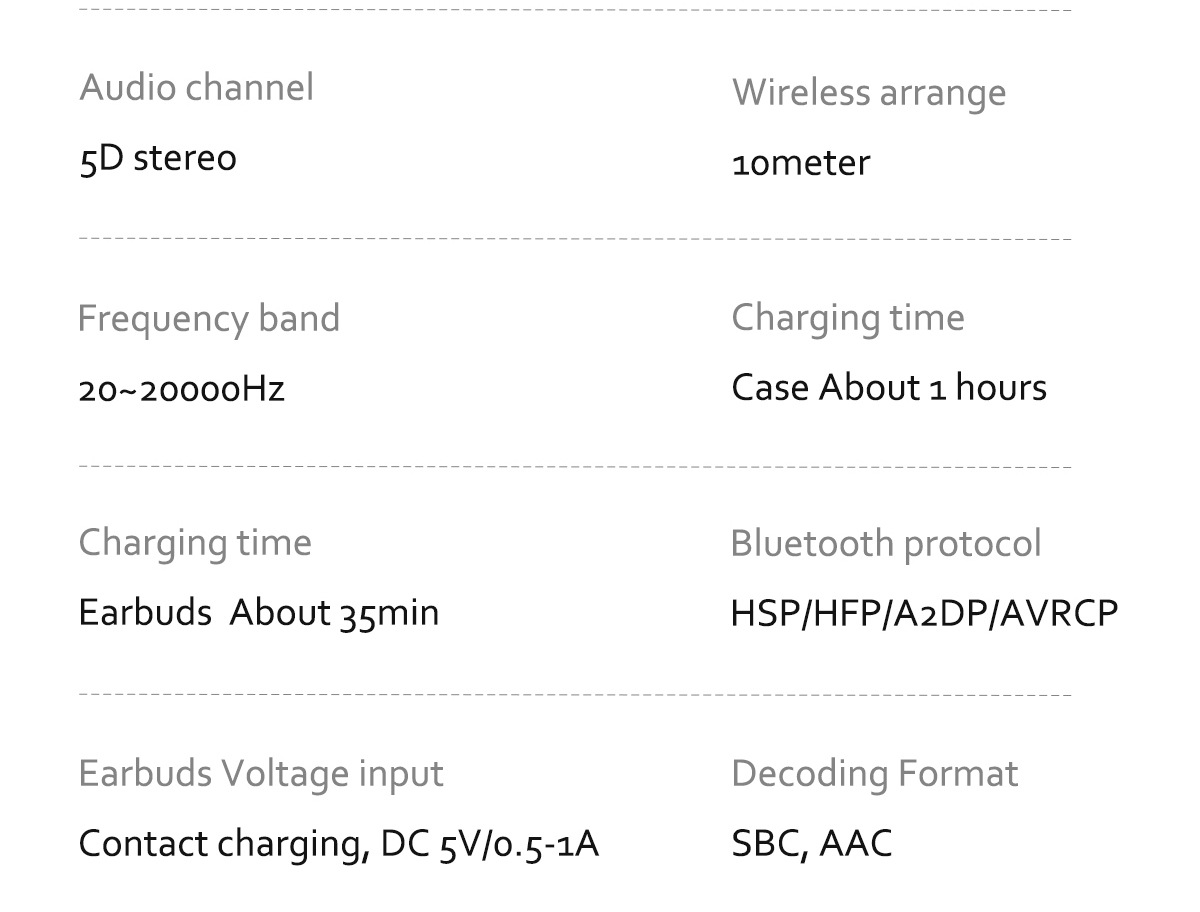
Task: Click dashed divider below Earbuds About 35min
Action: point(575,693)
